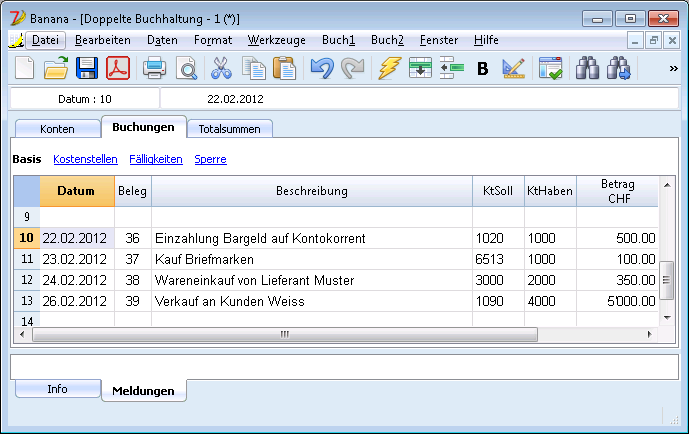Toggle bold with the B icon
Screen dimensions: 689x434
(482, 69)
